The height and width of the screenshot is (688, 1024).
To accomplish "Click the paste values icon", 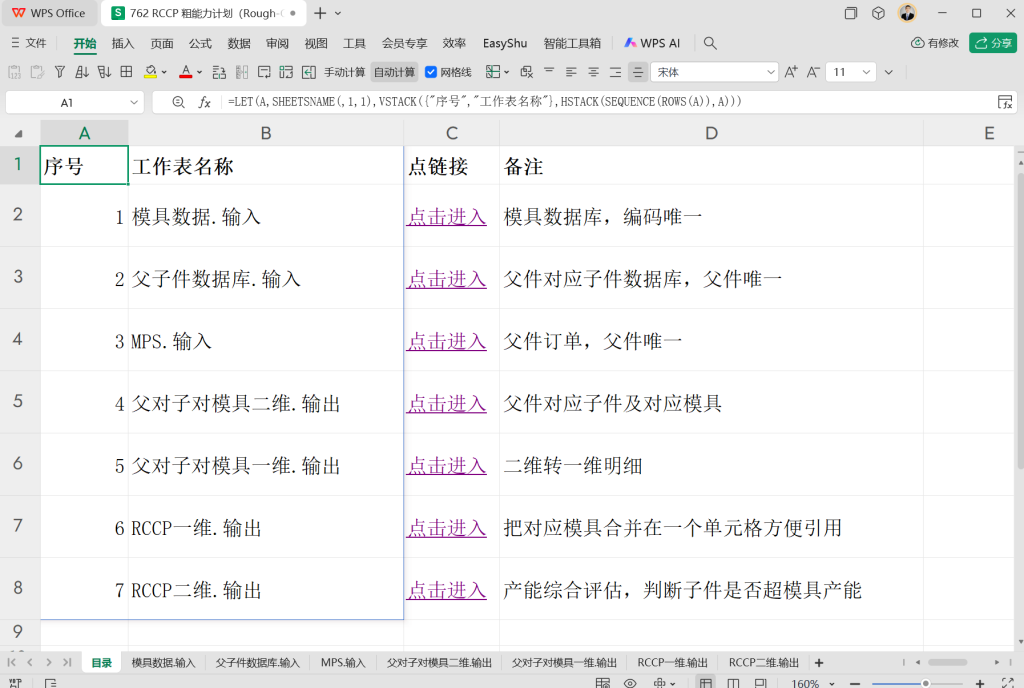I will [14, 72].
